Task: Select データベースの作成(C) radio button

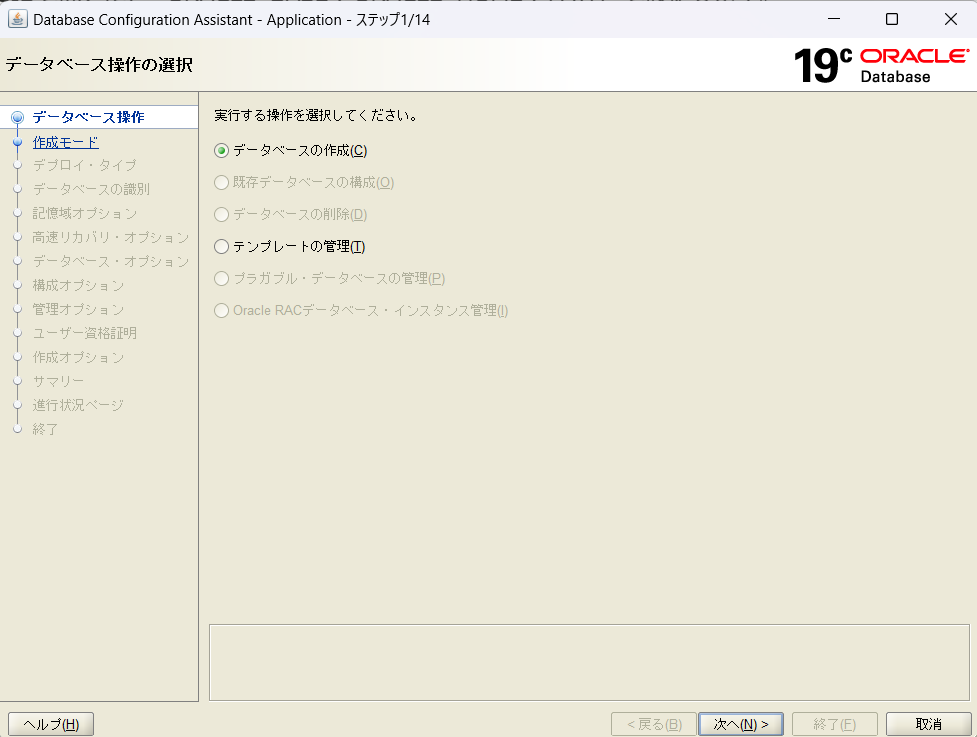Action: coord(221,151)
